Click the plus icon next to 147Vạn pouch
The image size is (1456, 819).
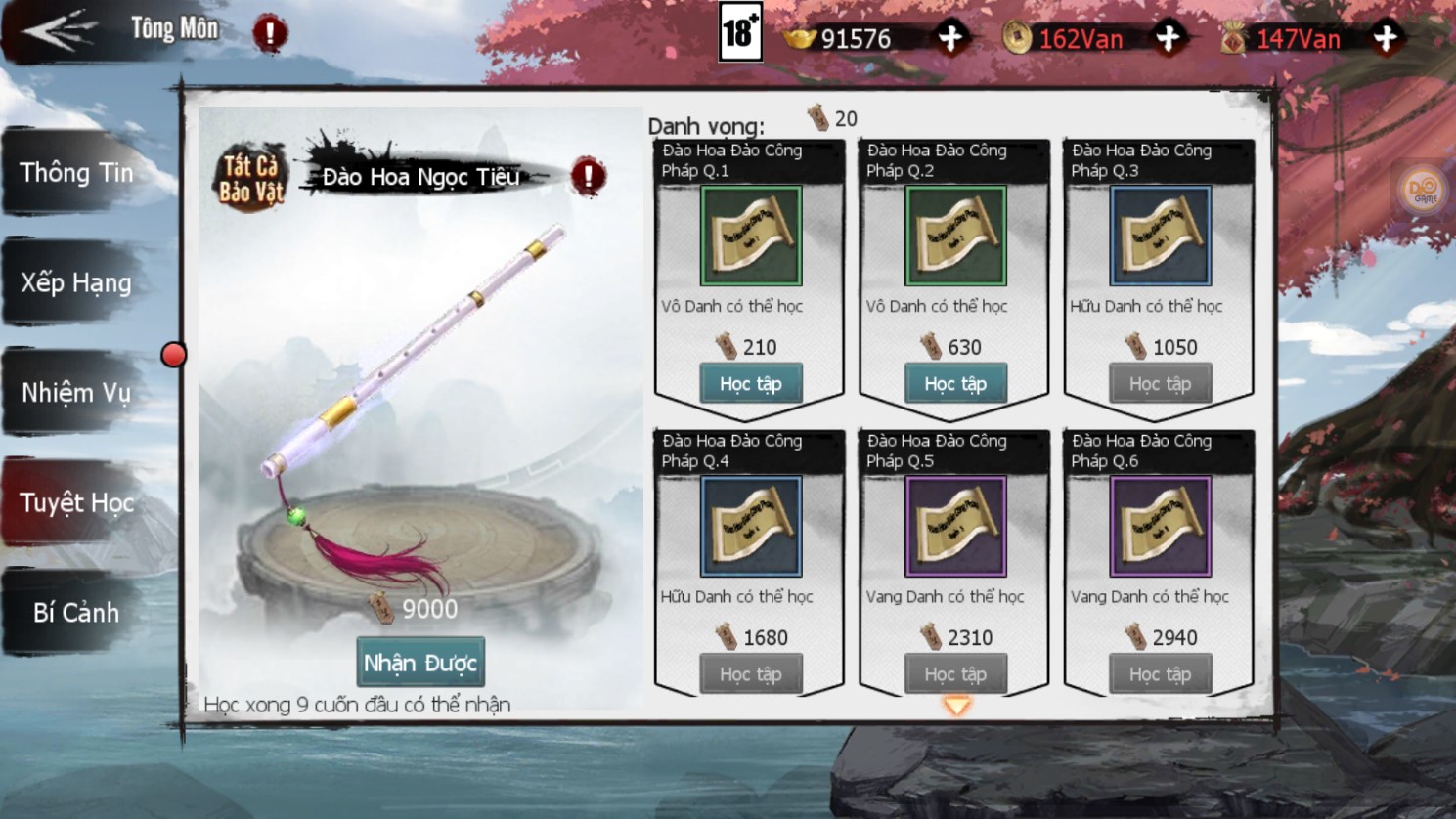coord(1386,38)
